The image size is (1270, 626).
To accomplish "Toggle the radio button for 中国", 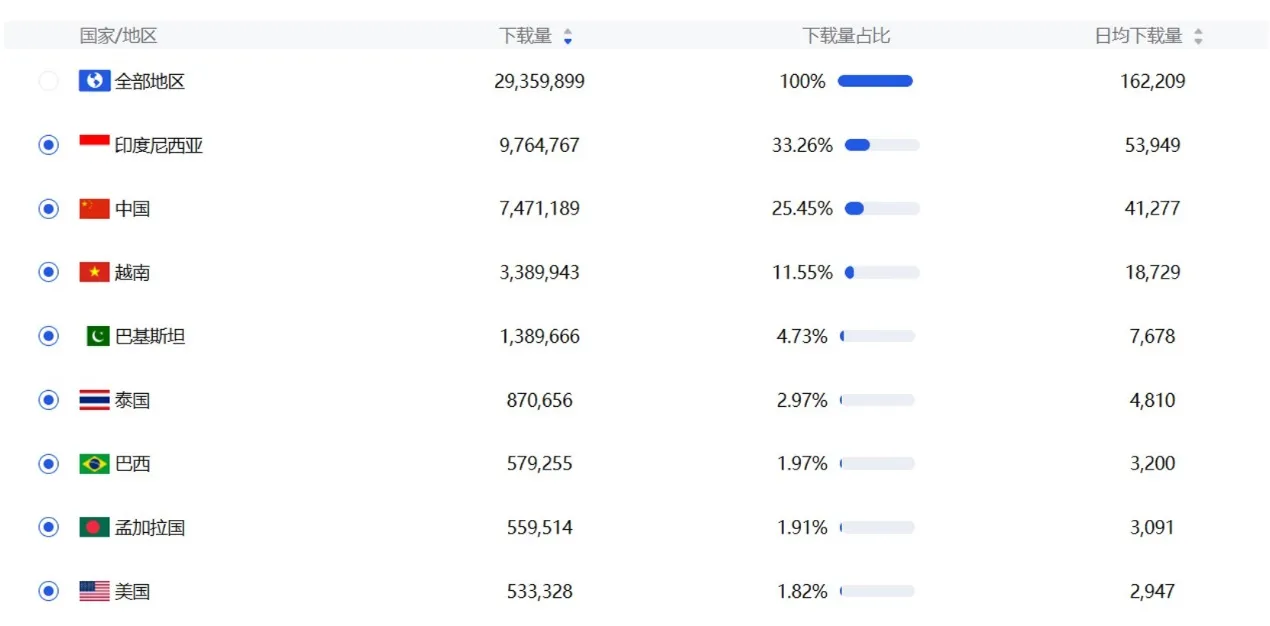I will [48, 208].
